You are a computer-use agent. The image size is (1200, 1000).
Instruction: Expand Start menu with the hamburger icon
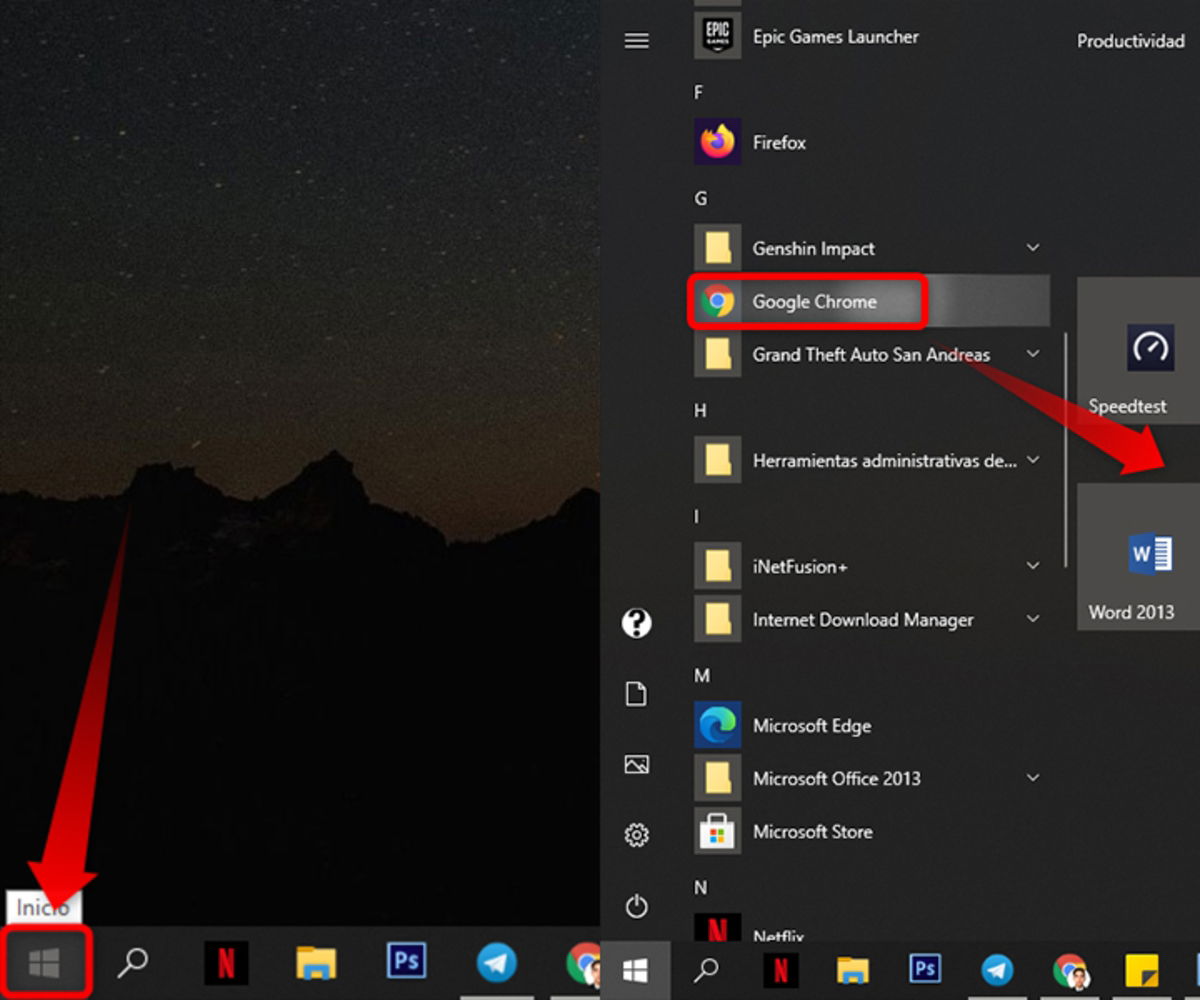(637, 41)
